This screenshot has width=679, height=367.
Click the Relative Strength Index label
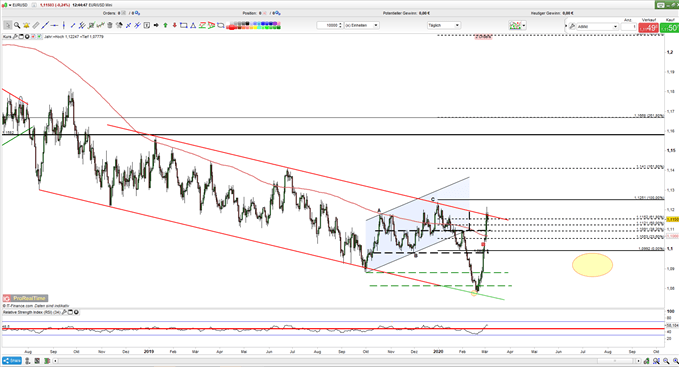tap(32, 312)
